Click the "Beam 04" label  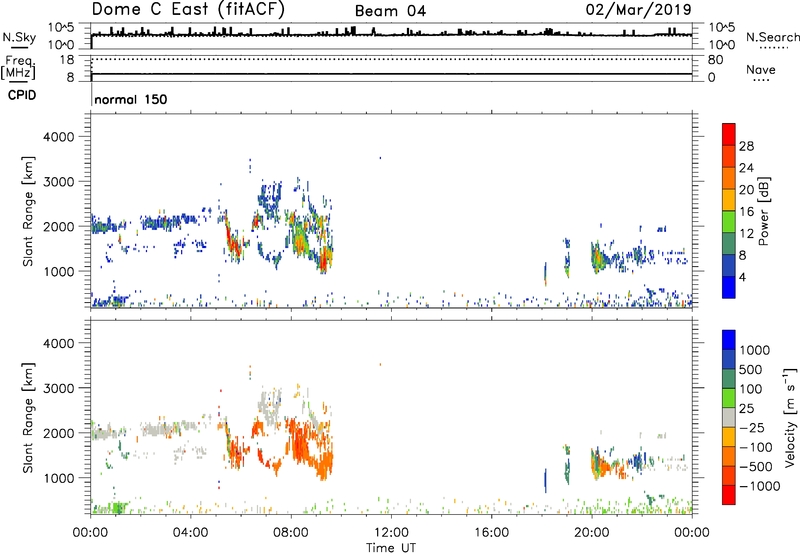390,11
